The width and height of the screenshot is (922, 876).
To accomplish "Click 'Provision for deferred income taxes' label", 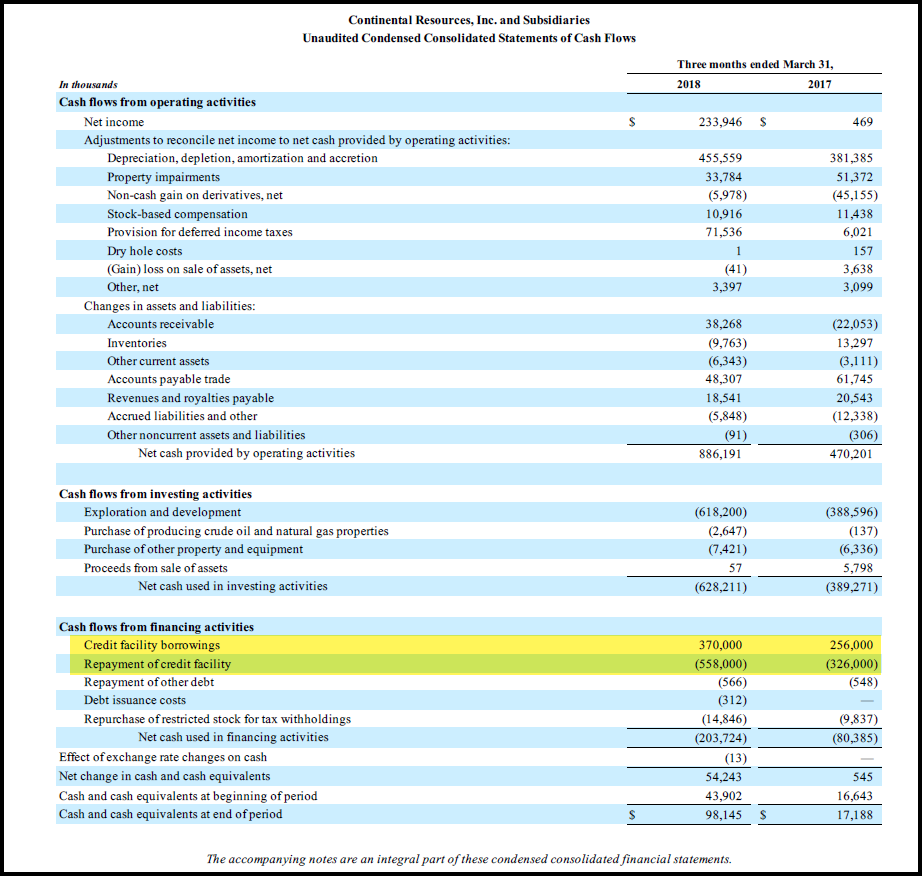I will tap(199, 232).
